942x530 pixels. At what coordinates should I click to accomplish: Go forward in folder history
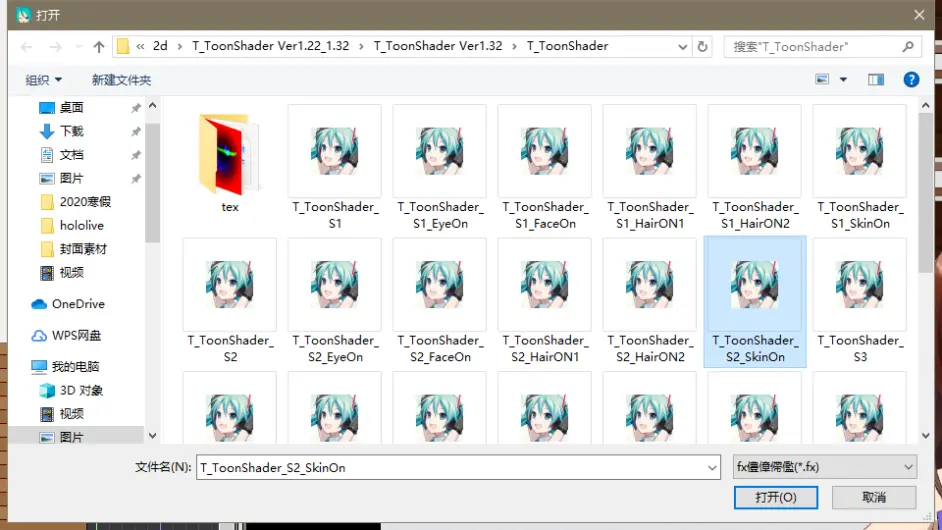(55, 46)
